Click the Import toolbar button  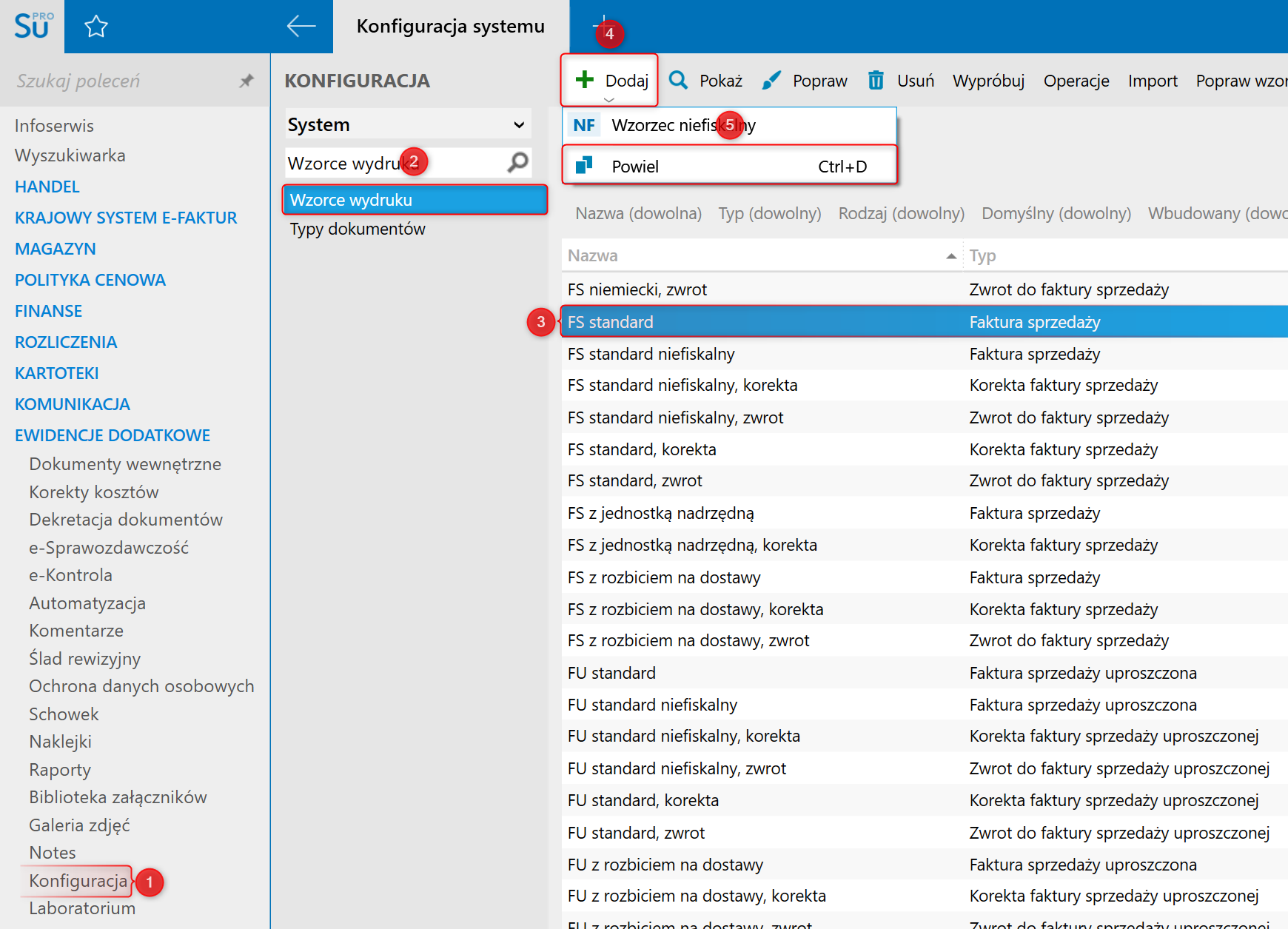tap(1152, 81)
